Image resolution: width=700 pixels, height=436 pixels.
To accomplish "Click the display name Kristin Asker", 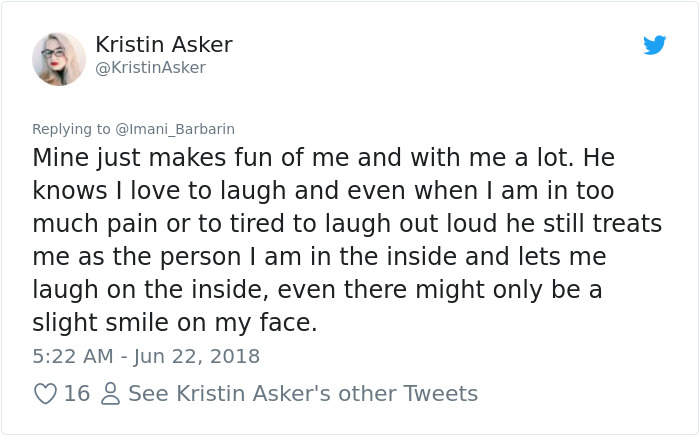I will point(164,45).
